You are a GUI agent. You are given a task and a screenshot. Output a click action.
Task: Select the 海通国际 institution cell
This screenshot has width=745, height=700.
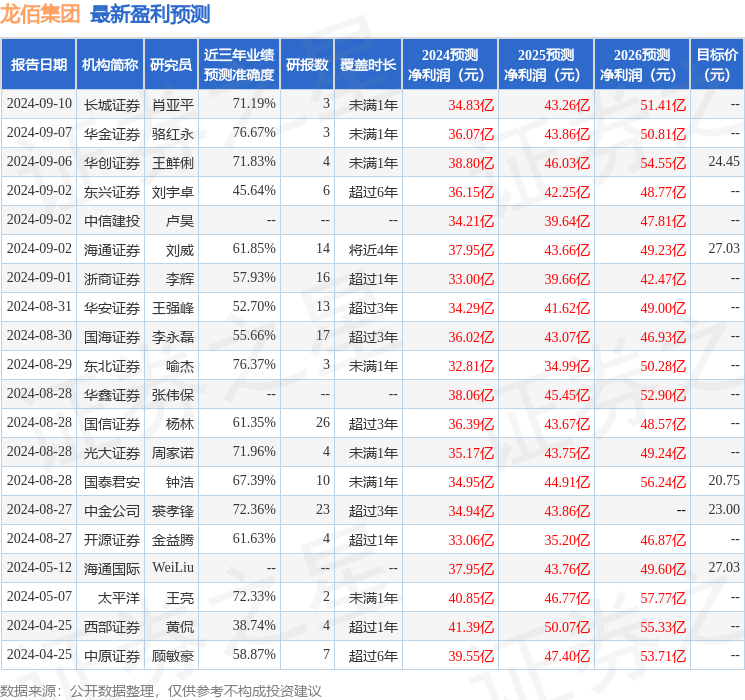[112, 569]
